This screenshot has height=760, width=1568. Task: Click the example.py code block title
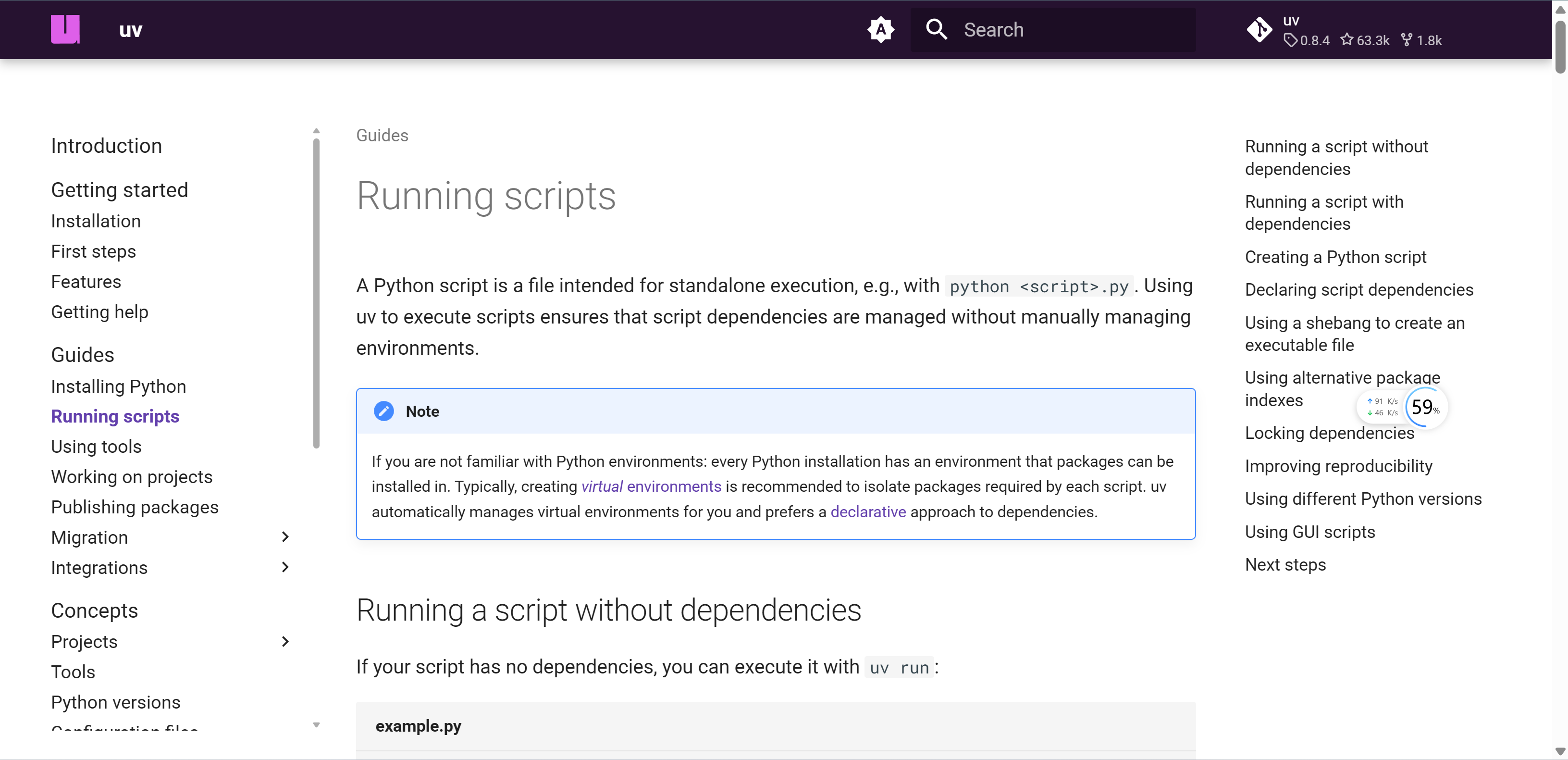point(418,726)
